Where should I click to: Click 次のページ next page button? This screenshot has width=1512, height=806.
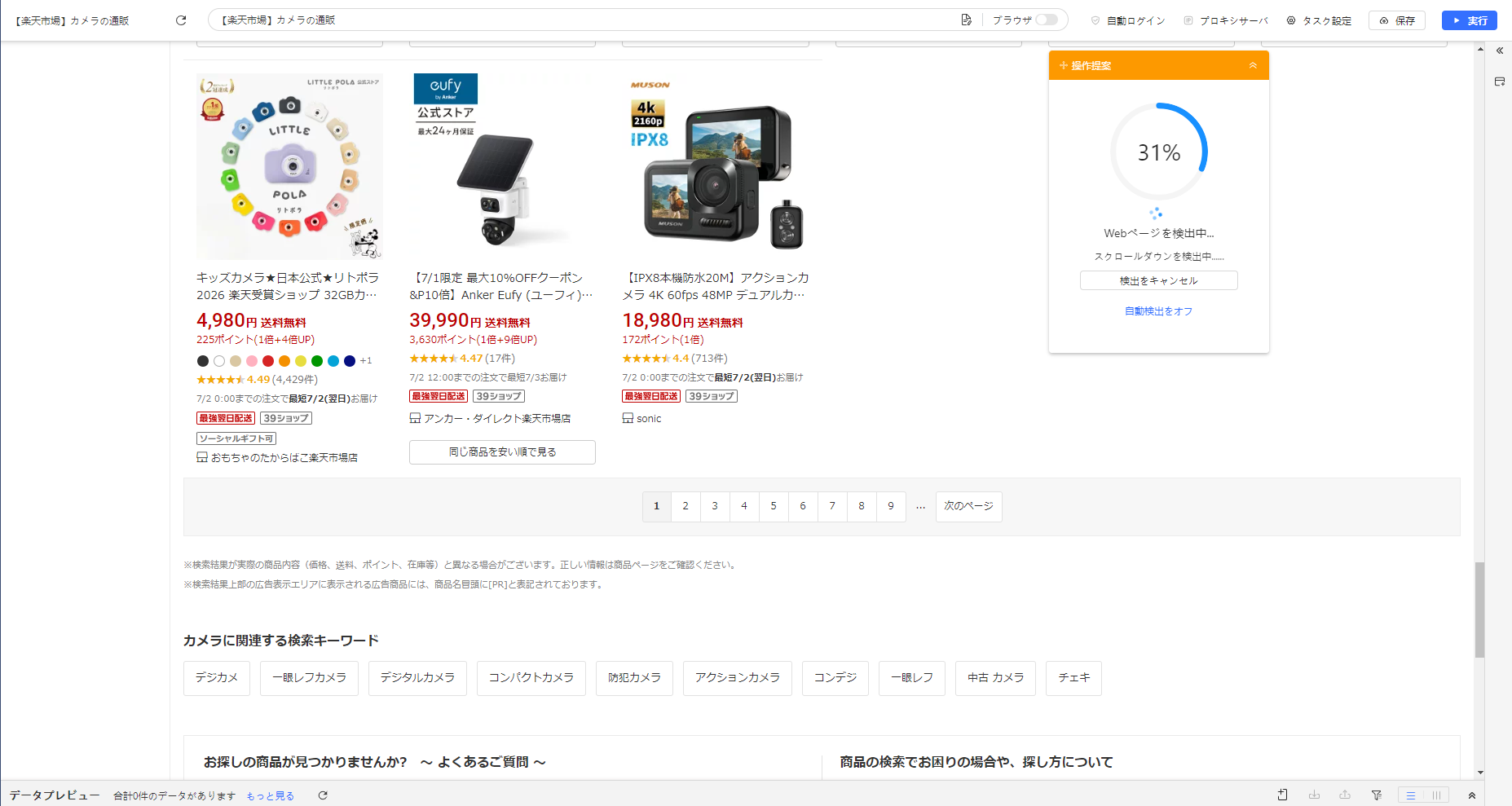point(968,506)
